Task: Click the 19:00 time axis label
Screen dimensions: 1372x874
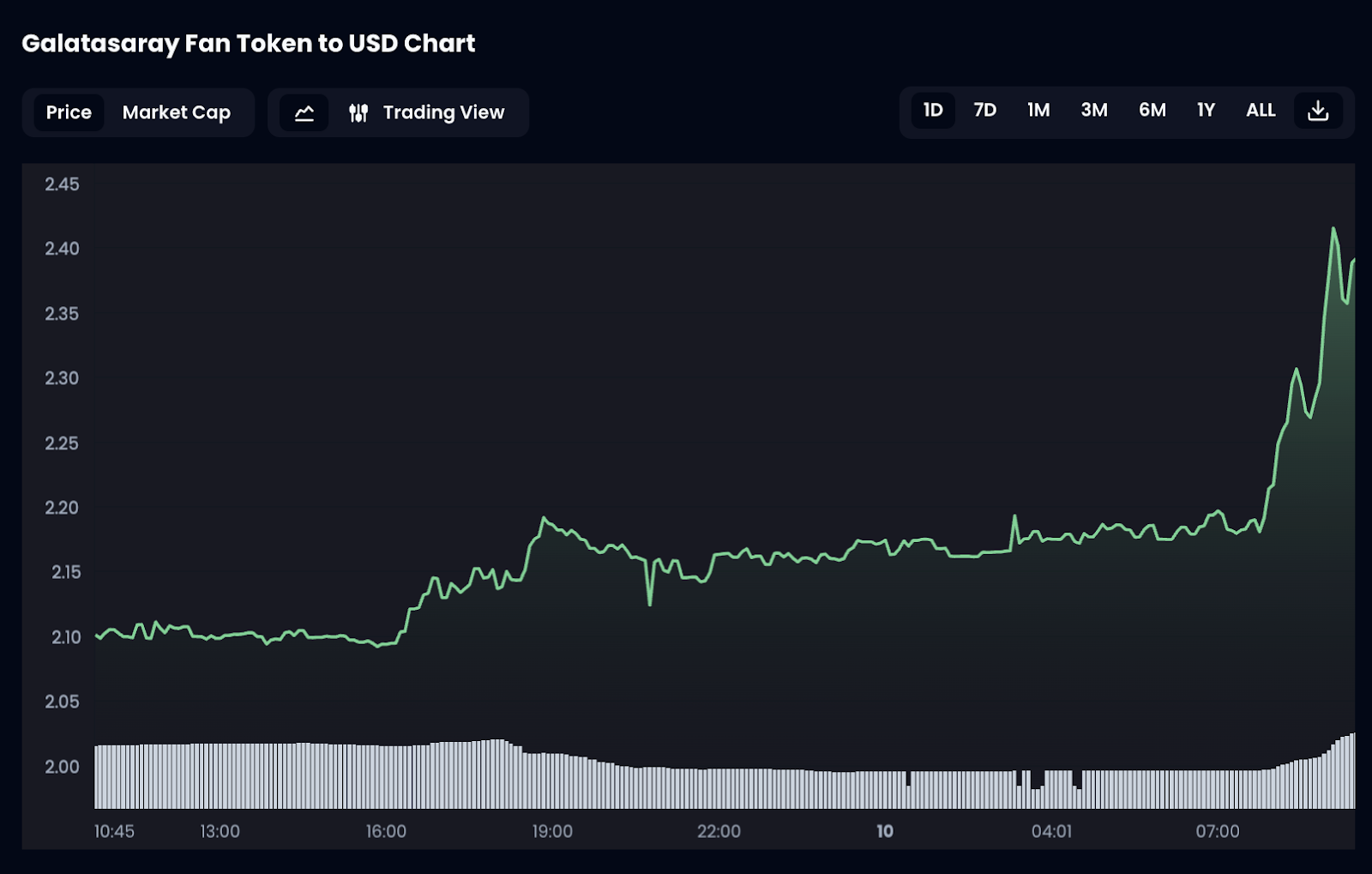Action: pos(552,831)
